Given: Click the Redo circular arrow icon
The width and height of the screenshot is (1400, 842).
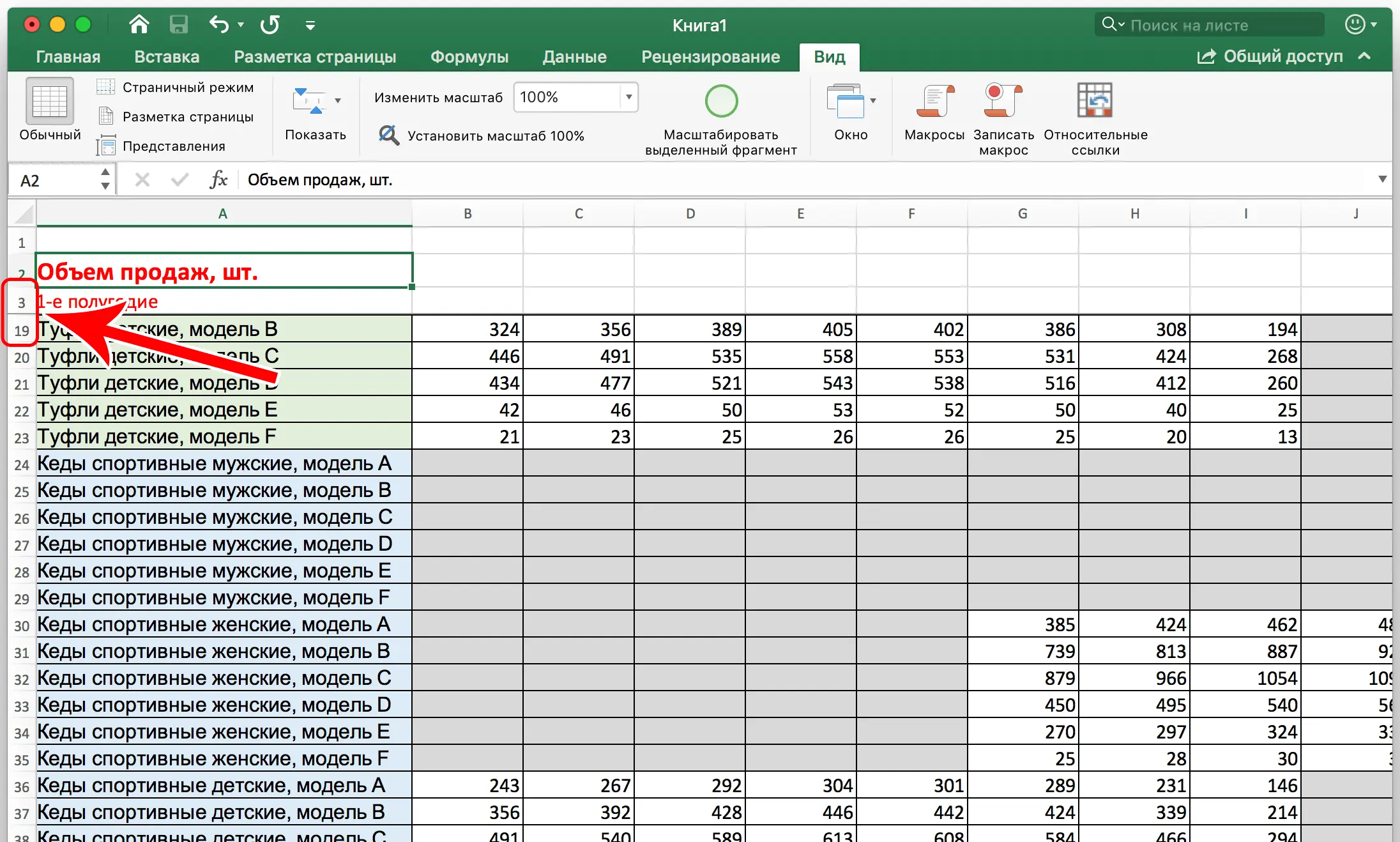Looking at the screenshot, I should [x=270, y=25].
